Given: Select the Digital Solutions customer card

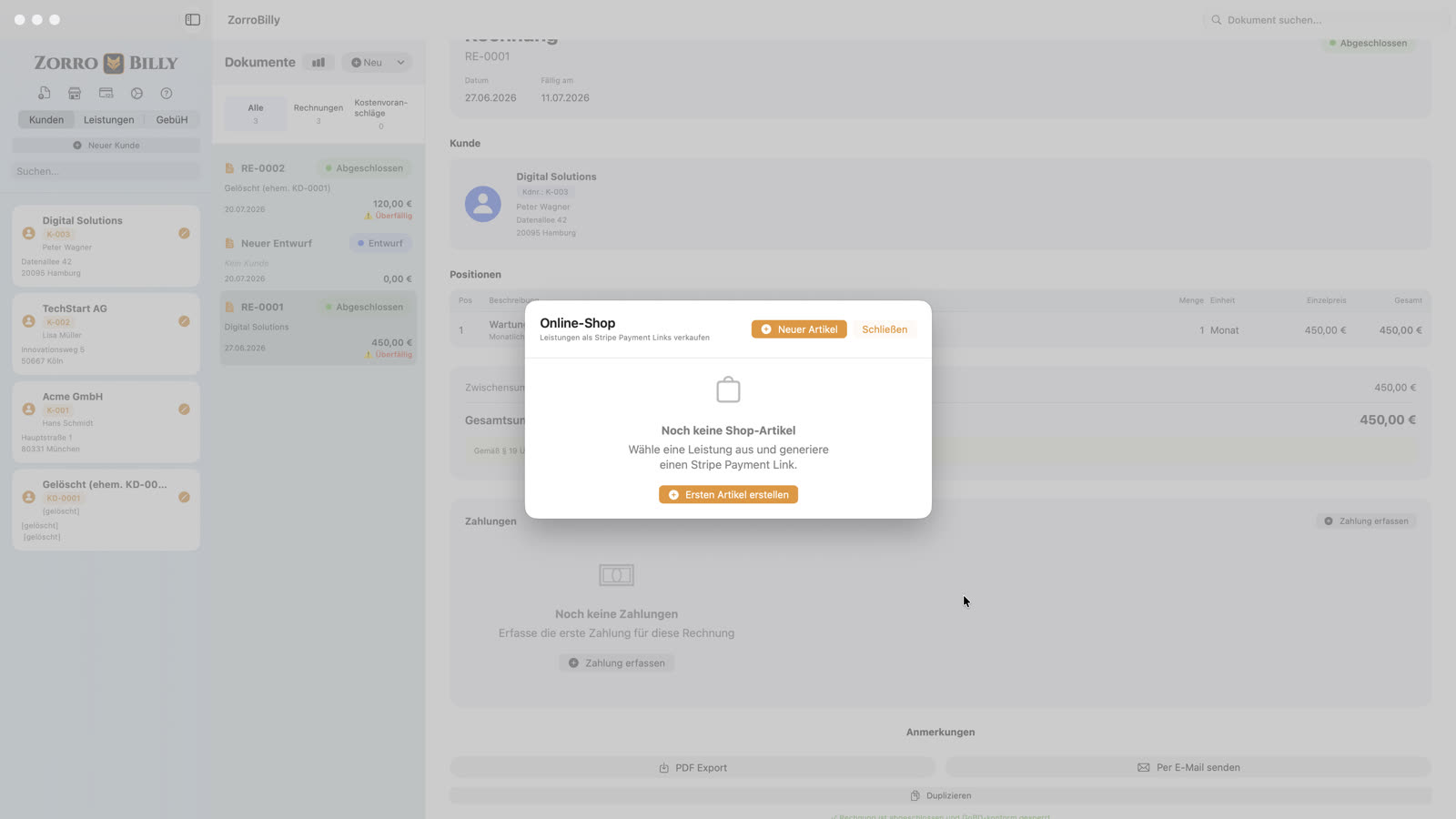Looking at the screenshot, I should (x=106, y=246).
